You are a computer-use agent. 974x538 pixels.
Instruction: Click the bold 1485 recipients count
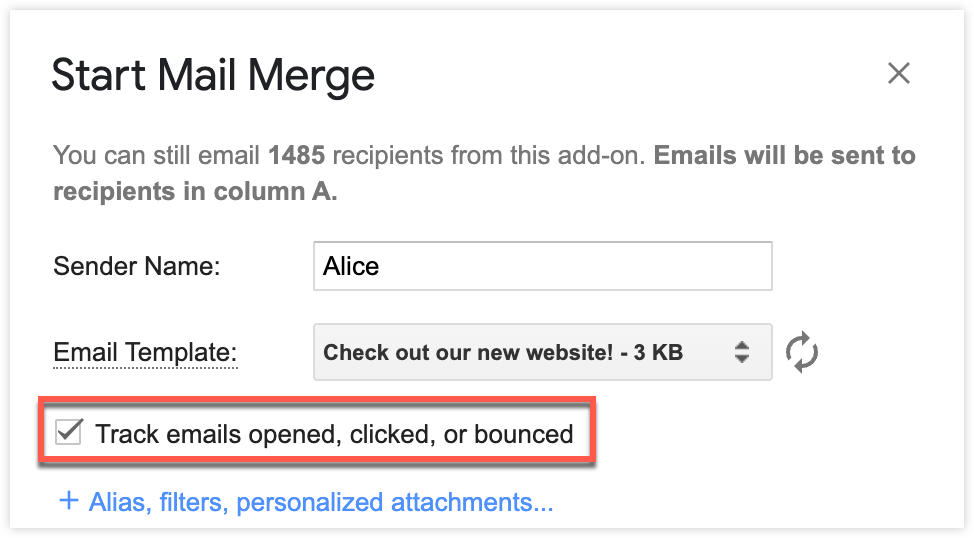point(296,156)
